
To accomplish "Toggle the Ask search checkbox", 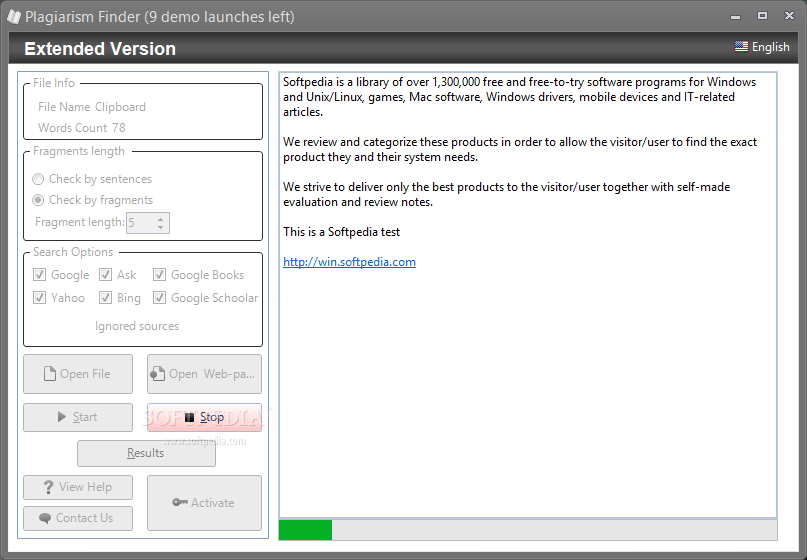I will (x=106, y=275).
